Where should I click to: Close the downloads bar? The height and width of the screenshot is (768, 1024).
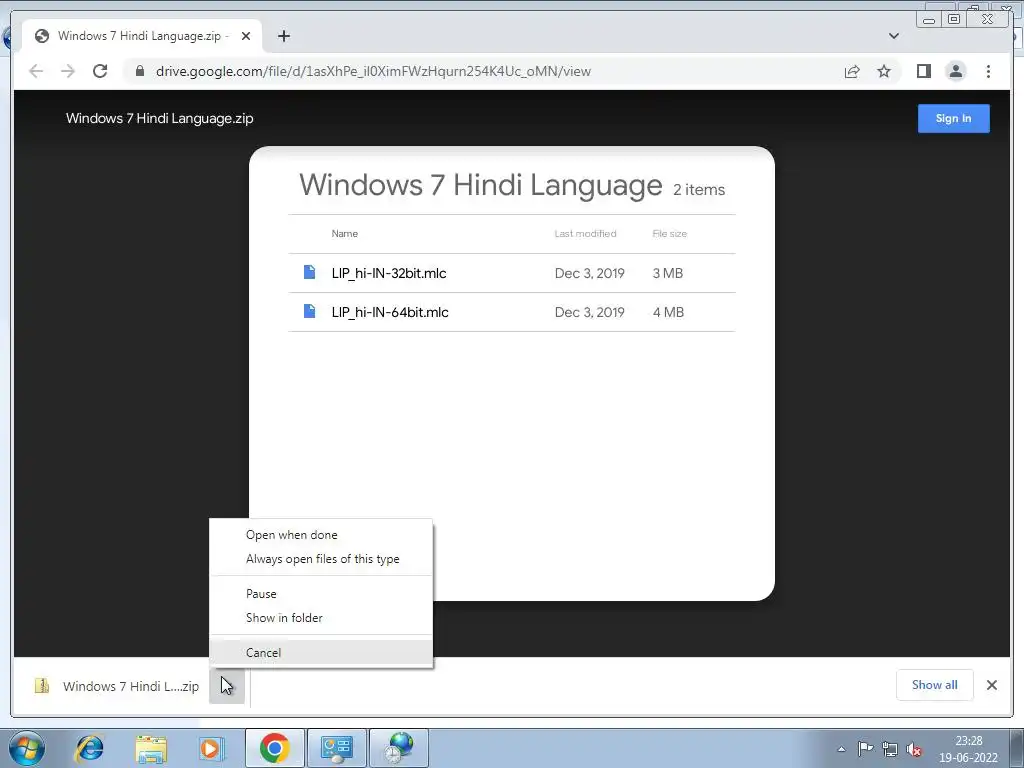[x=991, y=685]
